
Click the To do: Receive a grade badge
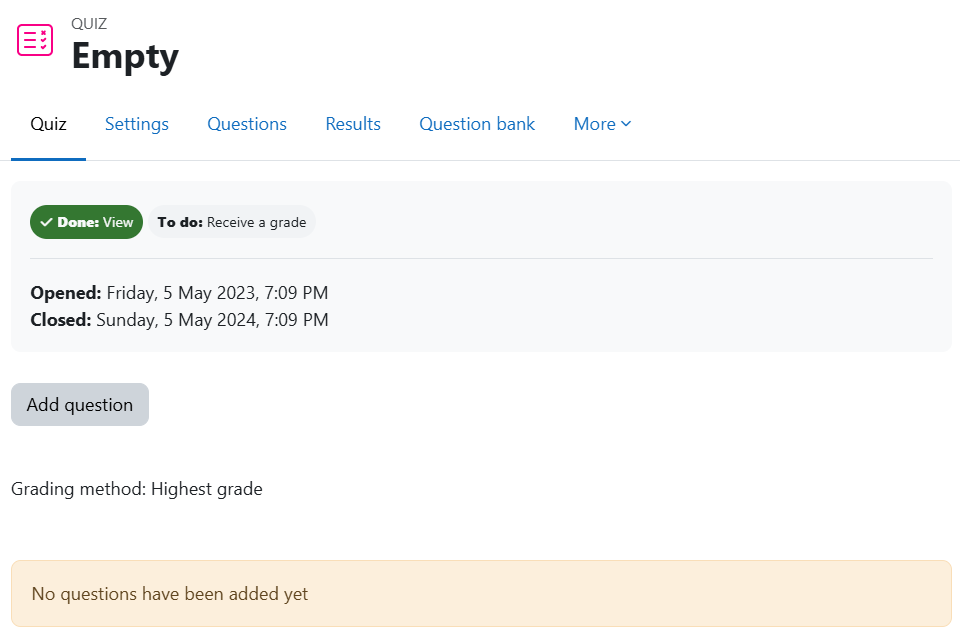(x=232, y=222)
